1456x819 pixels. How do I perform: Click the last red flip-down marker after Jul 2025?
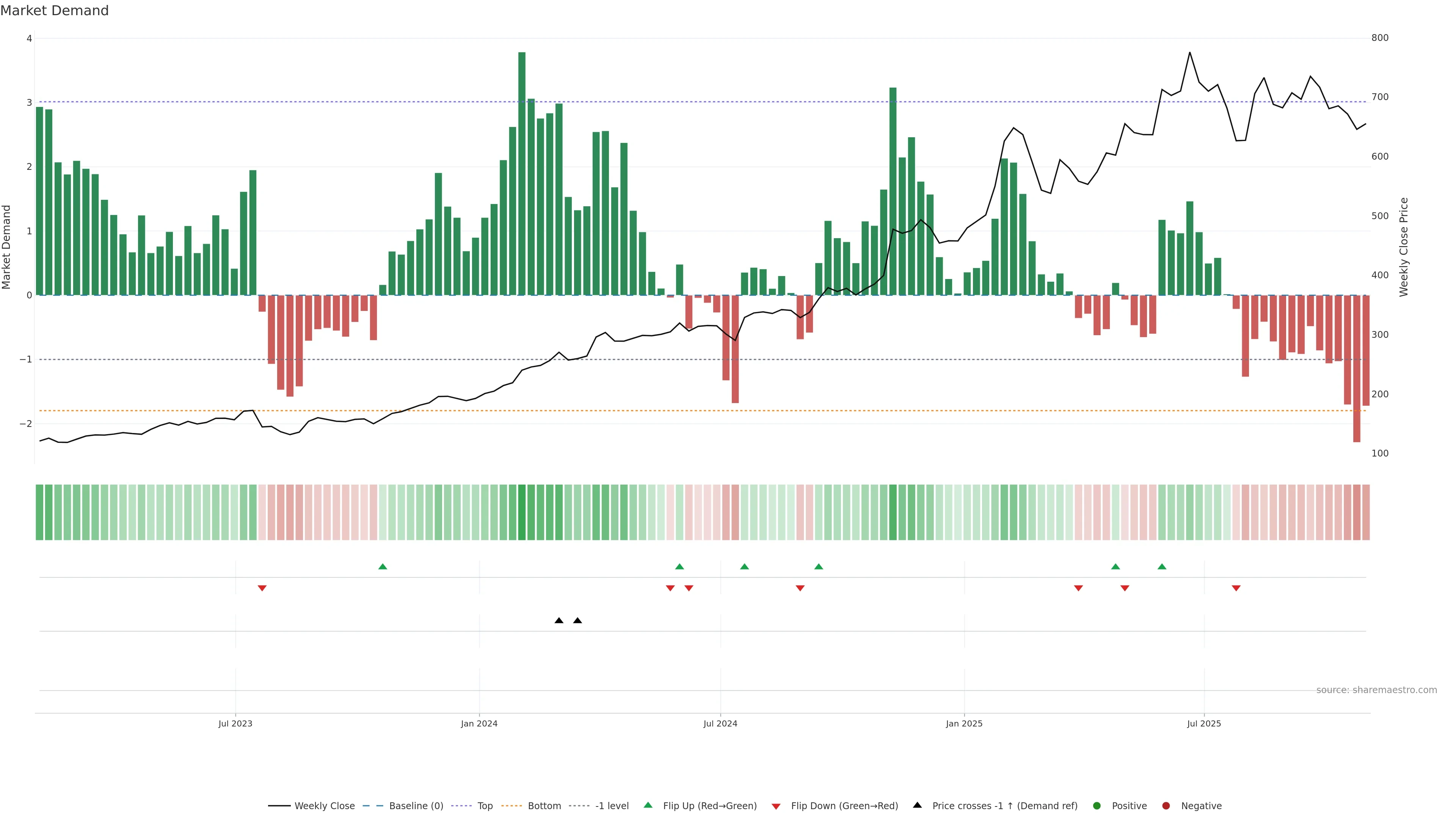click(1236, 588)
